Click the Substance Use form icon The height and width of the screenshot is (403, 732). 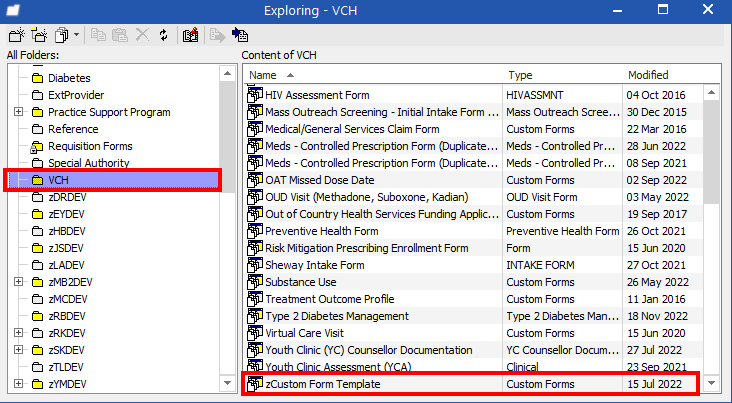pos(254,282)
